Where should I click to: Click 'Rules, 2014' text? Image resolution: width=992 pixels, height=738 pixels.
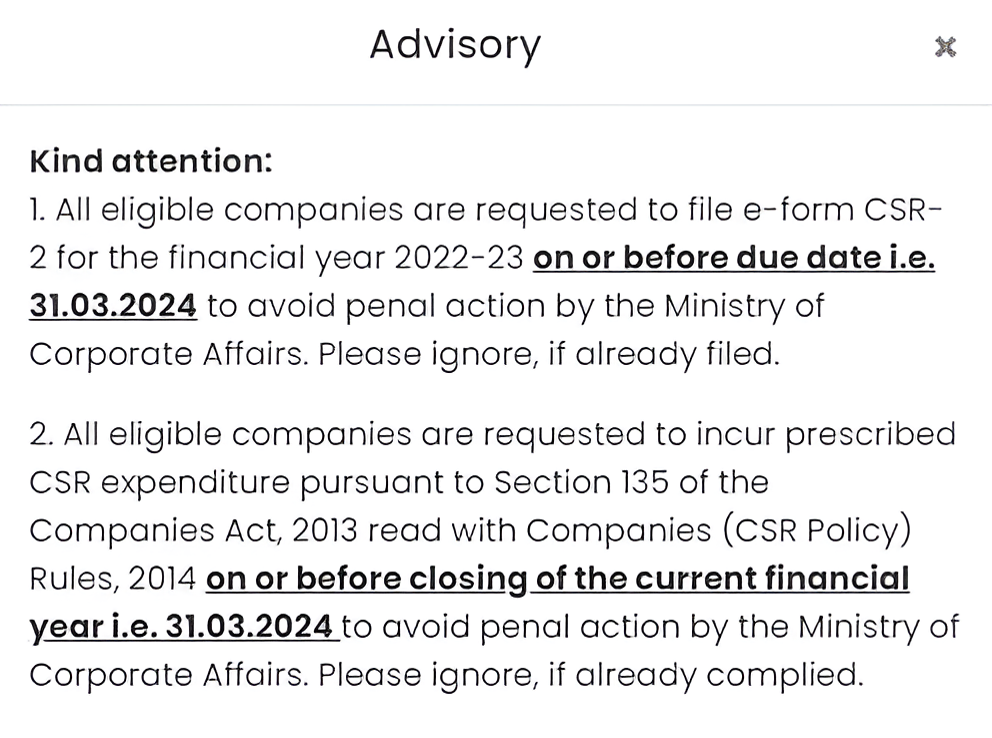coord(112,578)
